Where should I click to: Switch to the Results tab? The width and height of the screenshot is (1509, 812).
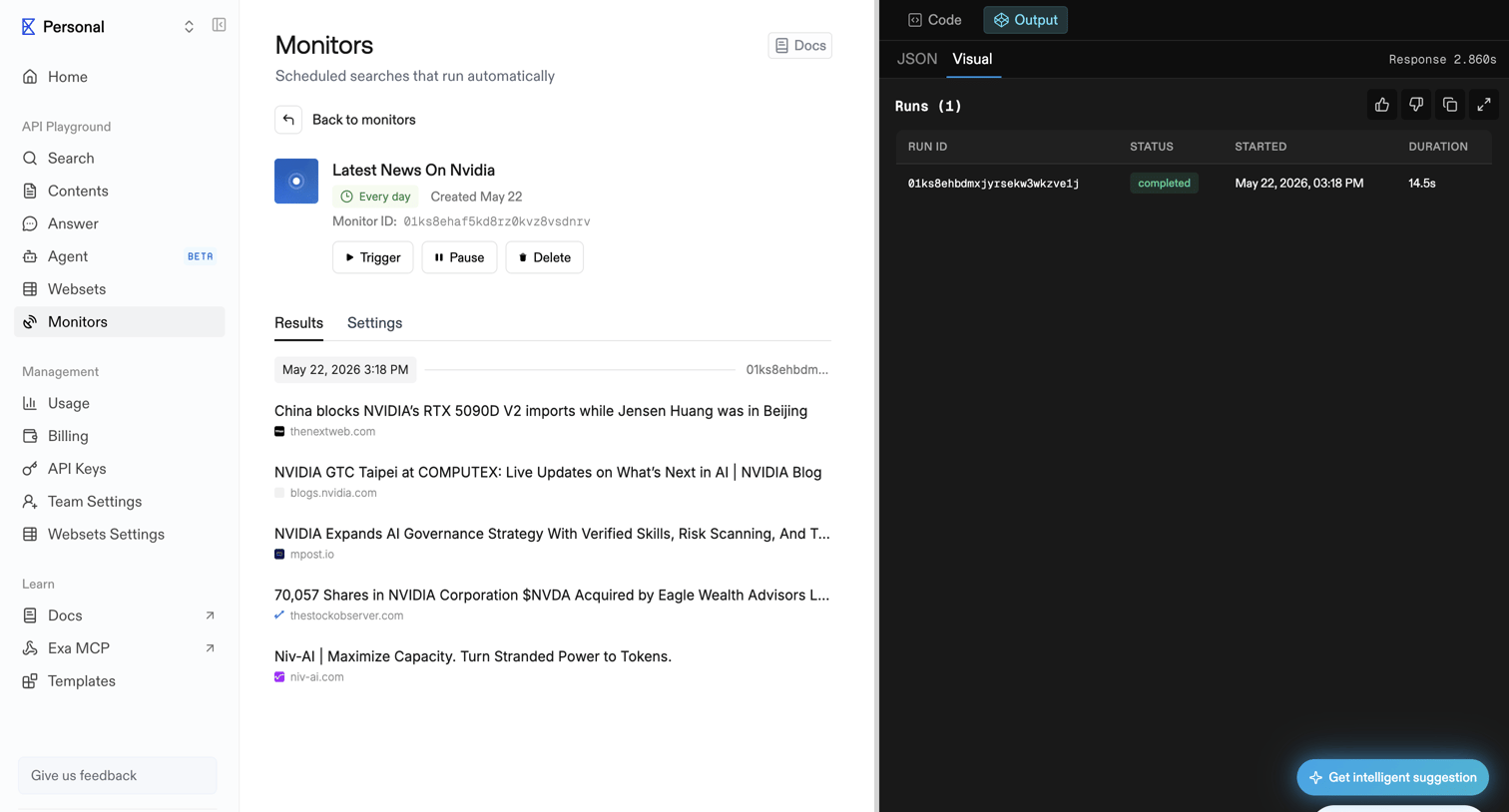coord(298,323)
